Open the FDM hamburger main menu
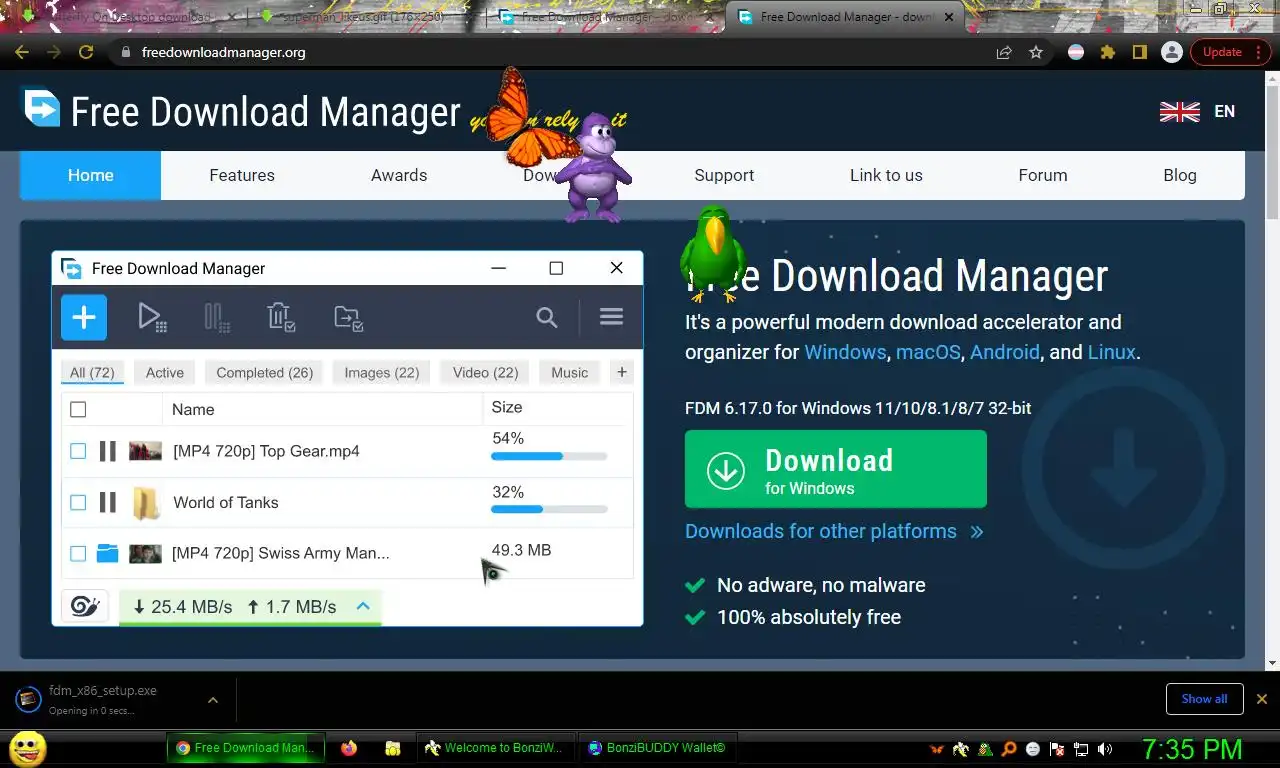The height and width of the screenshot is (768, 1280). (x=611, y=317)
